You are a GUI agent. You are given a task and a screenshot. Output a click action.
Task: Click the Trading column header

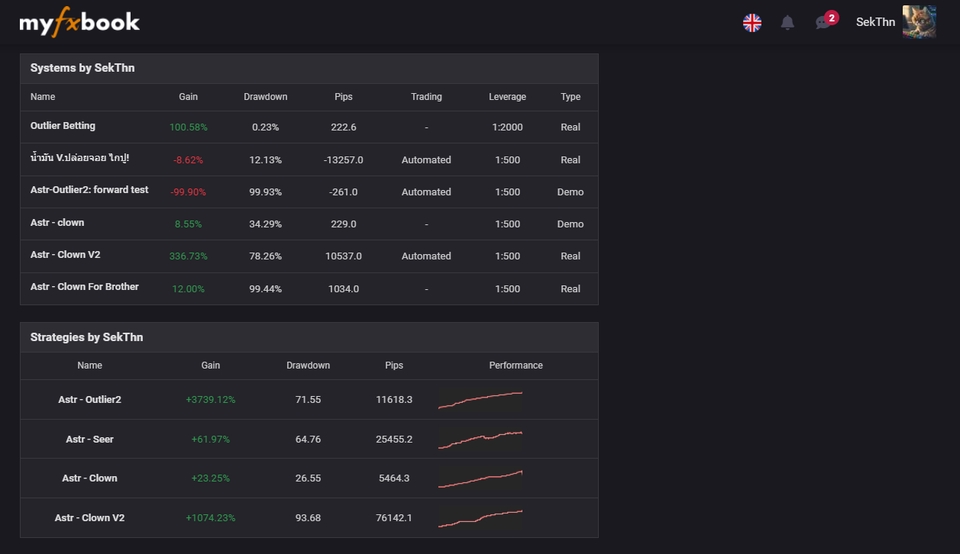426,97
